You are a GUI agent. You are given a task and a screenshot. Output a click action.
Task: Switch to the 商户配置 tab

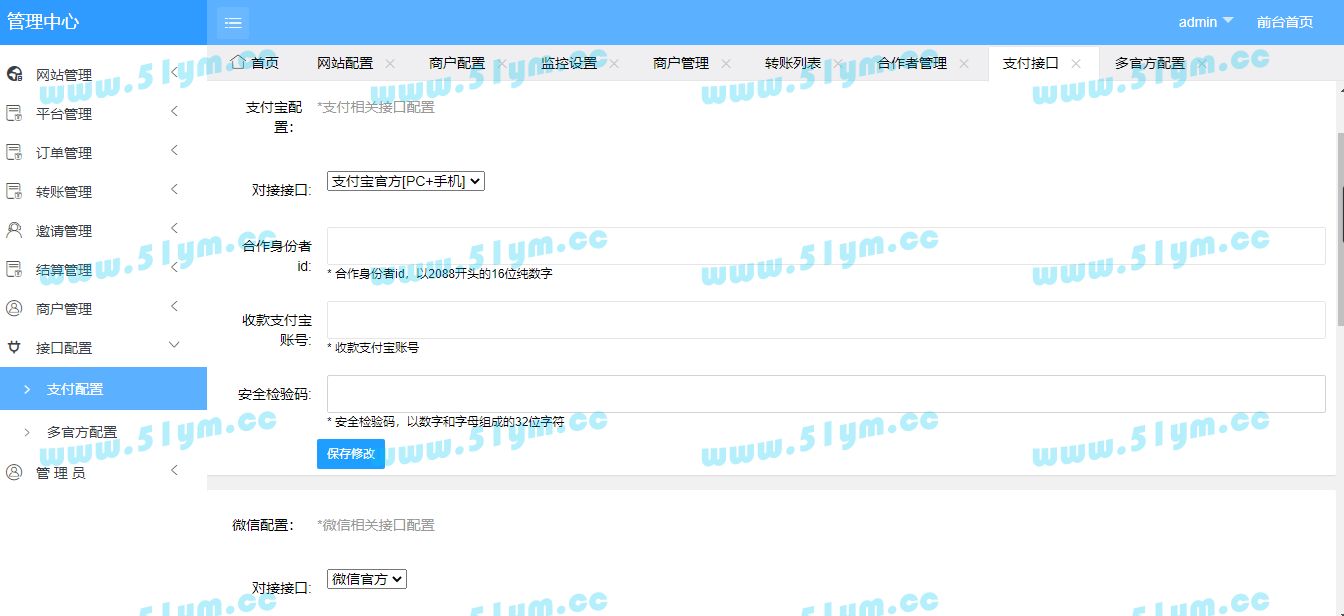click(x=457, y=63)
